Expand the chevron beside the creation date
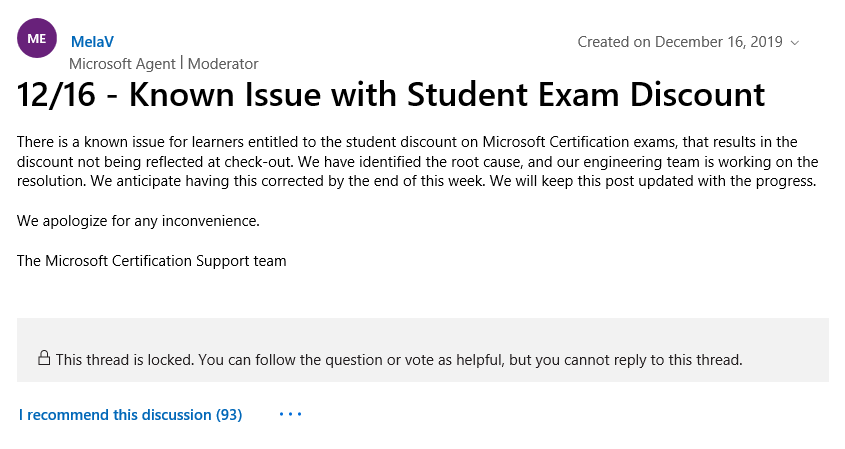Viewport: 845px width, 449px height. pos(794,43)
